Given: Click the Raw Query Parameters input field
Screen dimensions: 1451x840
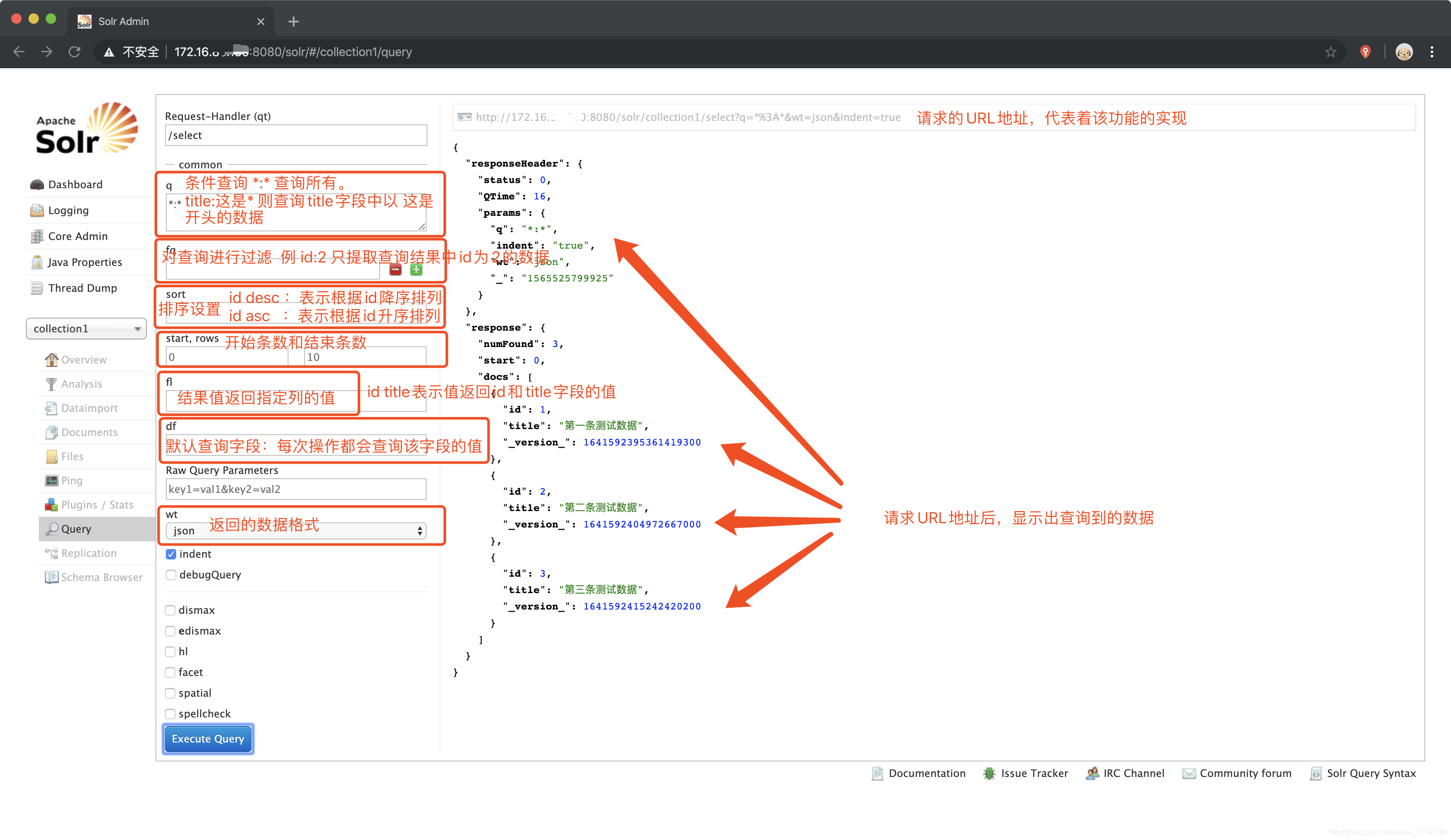Looking at the screenshot, I should tap(296, 489).
